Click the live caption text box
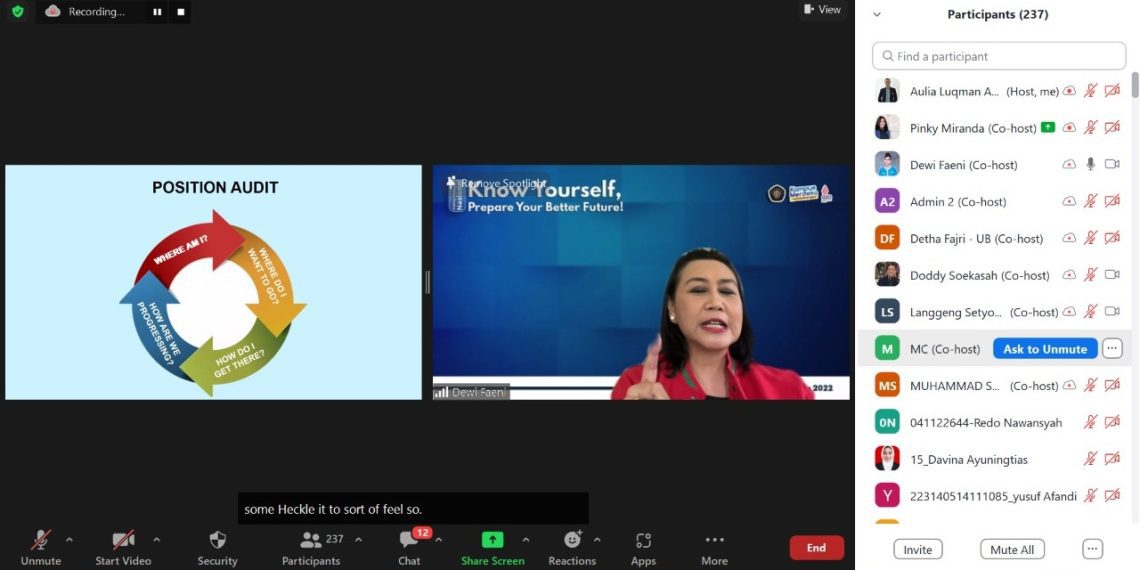The height and width of the screenshot is (570, 1140). pyautogui.click(x=413, y=508)
